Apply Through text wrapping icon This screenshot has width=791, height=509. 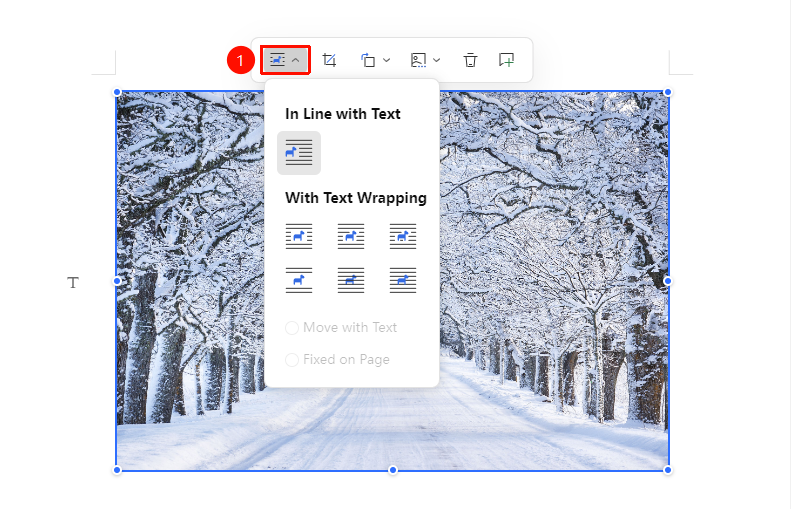[403, 236]
